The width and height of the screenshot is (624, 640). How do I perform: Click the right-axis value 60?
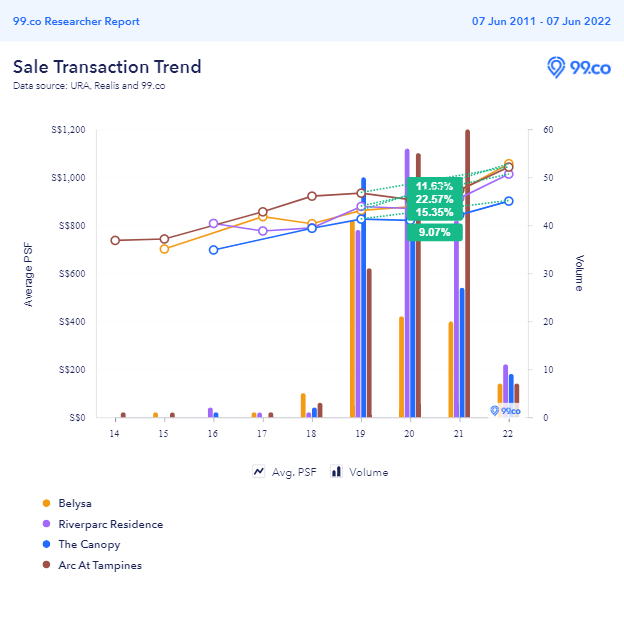coord(548,130)
